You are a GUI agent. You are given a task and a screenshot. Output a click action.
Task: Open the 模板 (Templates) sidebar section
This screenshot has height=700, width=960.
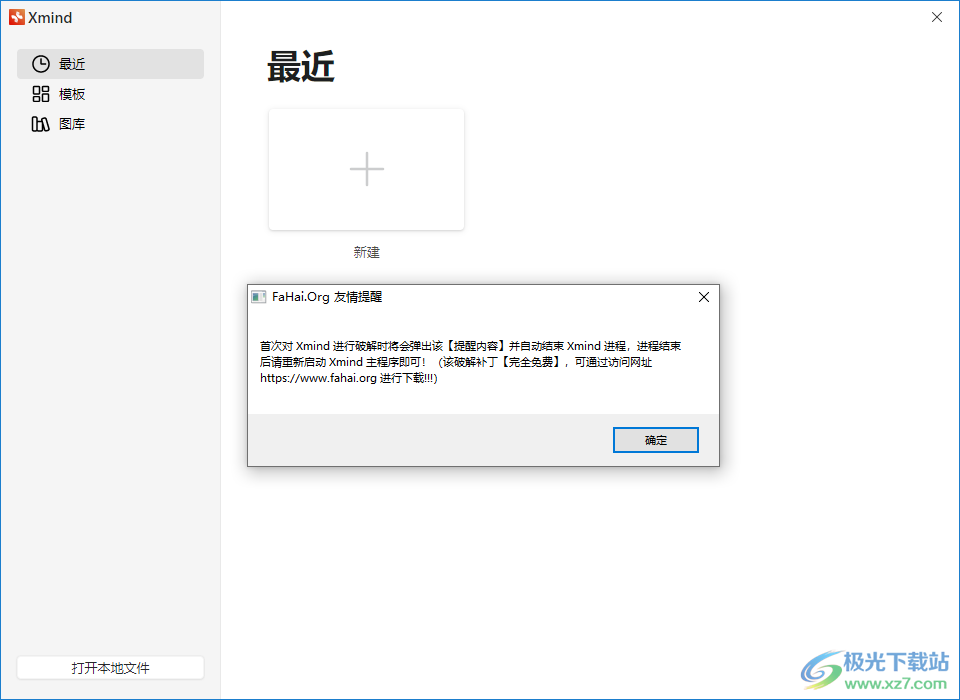(110, 94)
